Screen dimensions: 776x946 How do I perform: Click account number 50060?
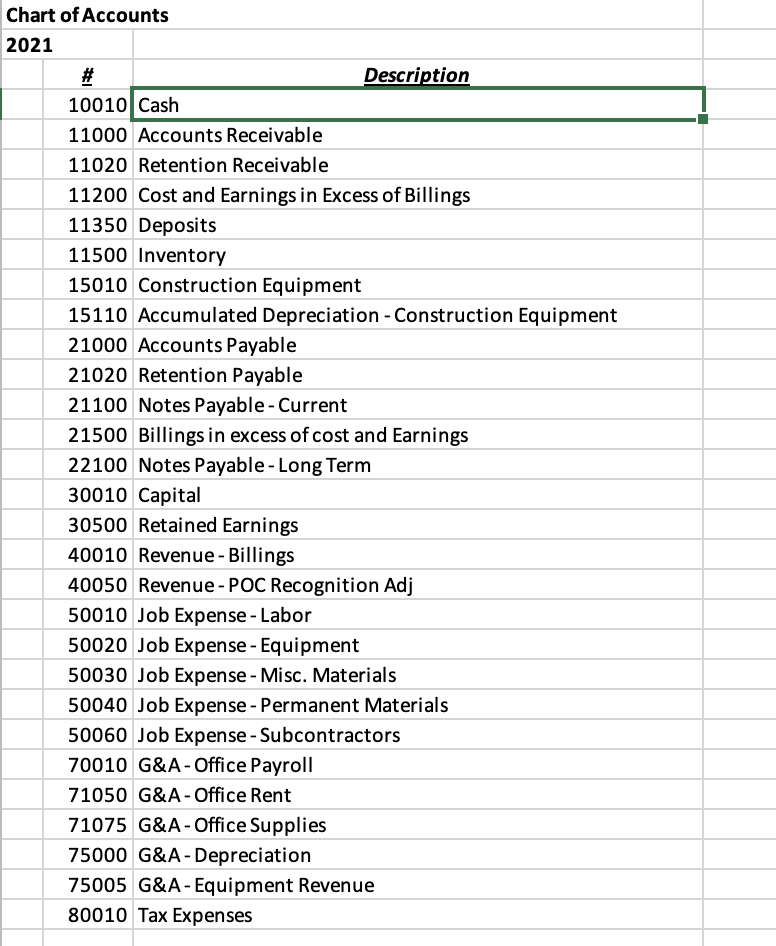(x=87, y=735)
